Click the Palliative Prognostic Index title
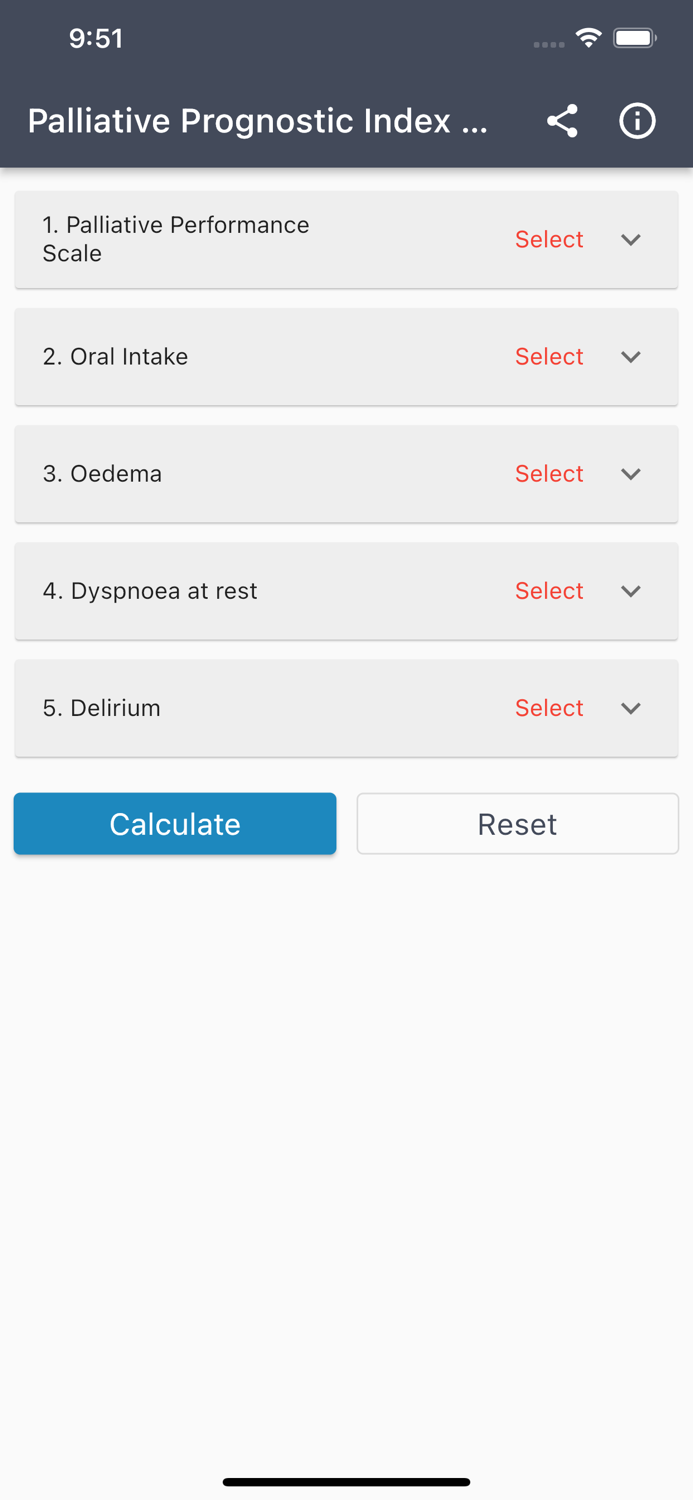Screen dimensions: 693x1500 (x=257, y=121)
